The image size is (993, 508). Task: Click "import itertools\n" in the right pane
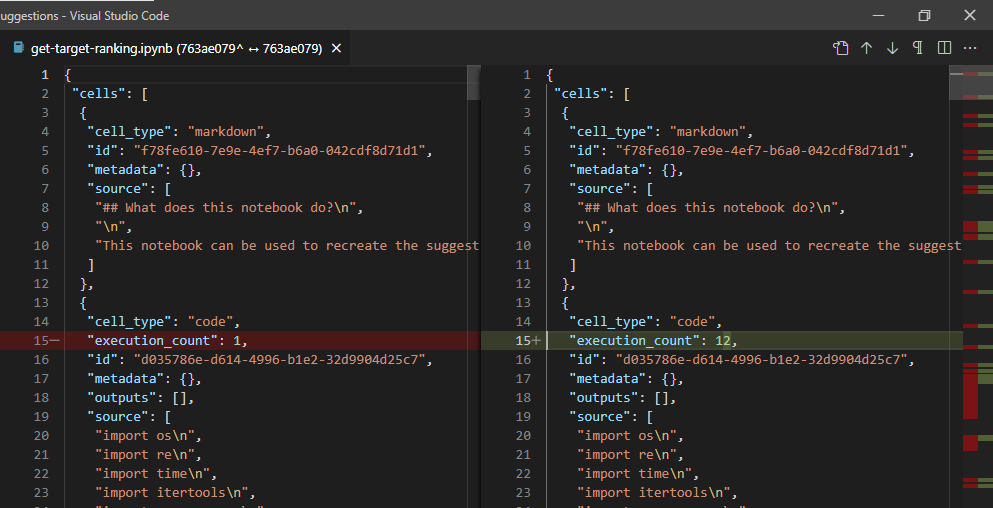(x=654, y=493)
